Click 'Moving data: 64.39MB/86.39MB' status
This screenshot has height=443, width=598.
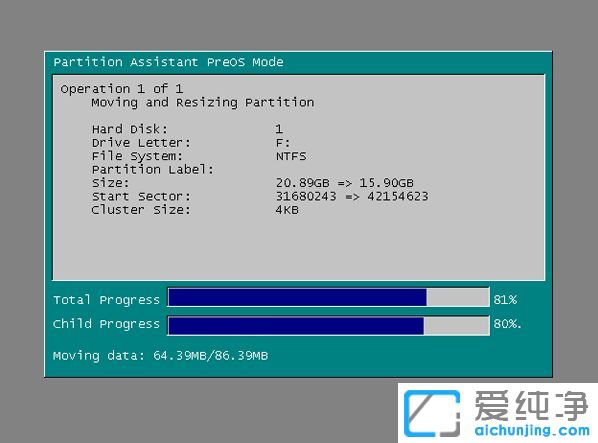(161, 356)
